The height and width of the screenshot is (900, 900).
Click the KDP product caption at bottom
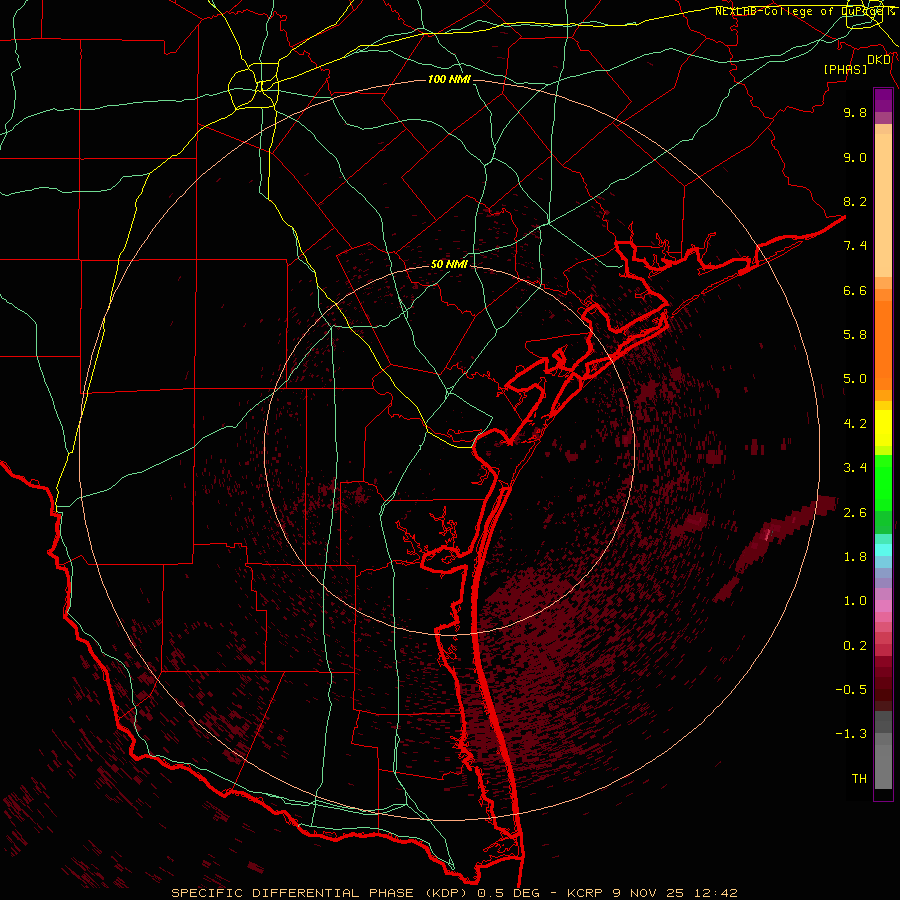coord(455,893)
